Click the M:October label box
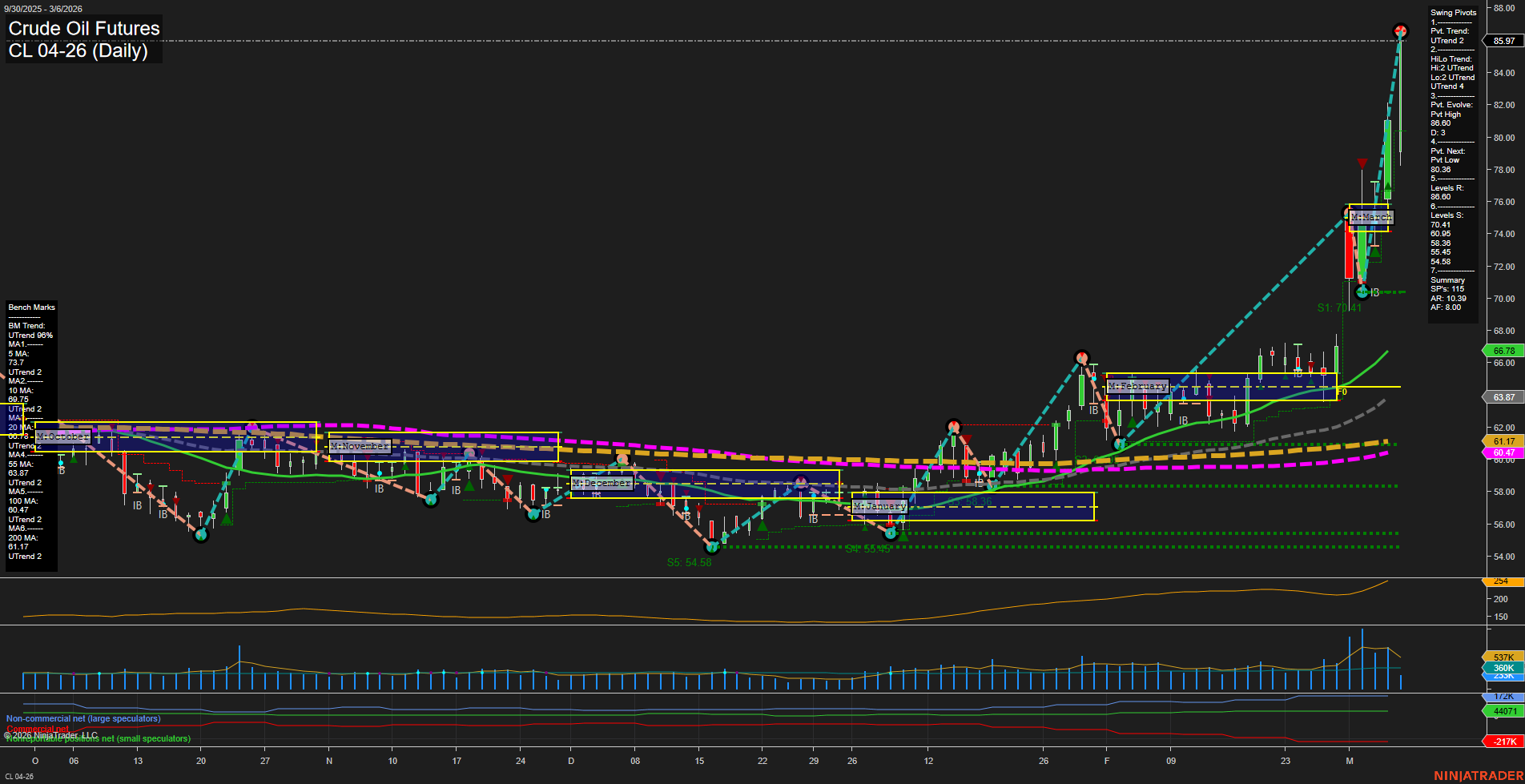Image resolution: width=1525 pixels, height=784 pixels. click(62, 436)
